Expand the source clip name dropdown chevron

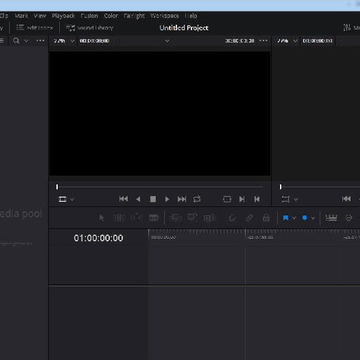click(167, 41)
